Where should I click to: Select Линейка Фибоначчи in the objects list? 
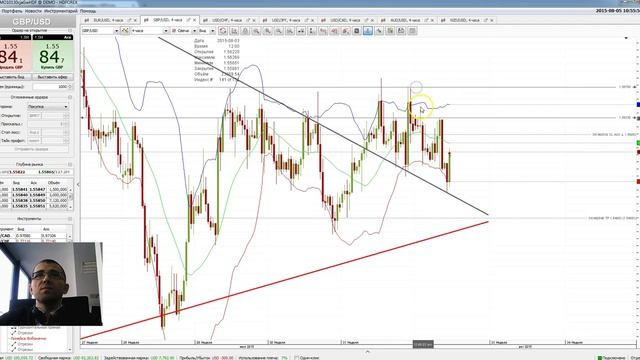[x=28, y=338]
